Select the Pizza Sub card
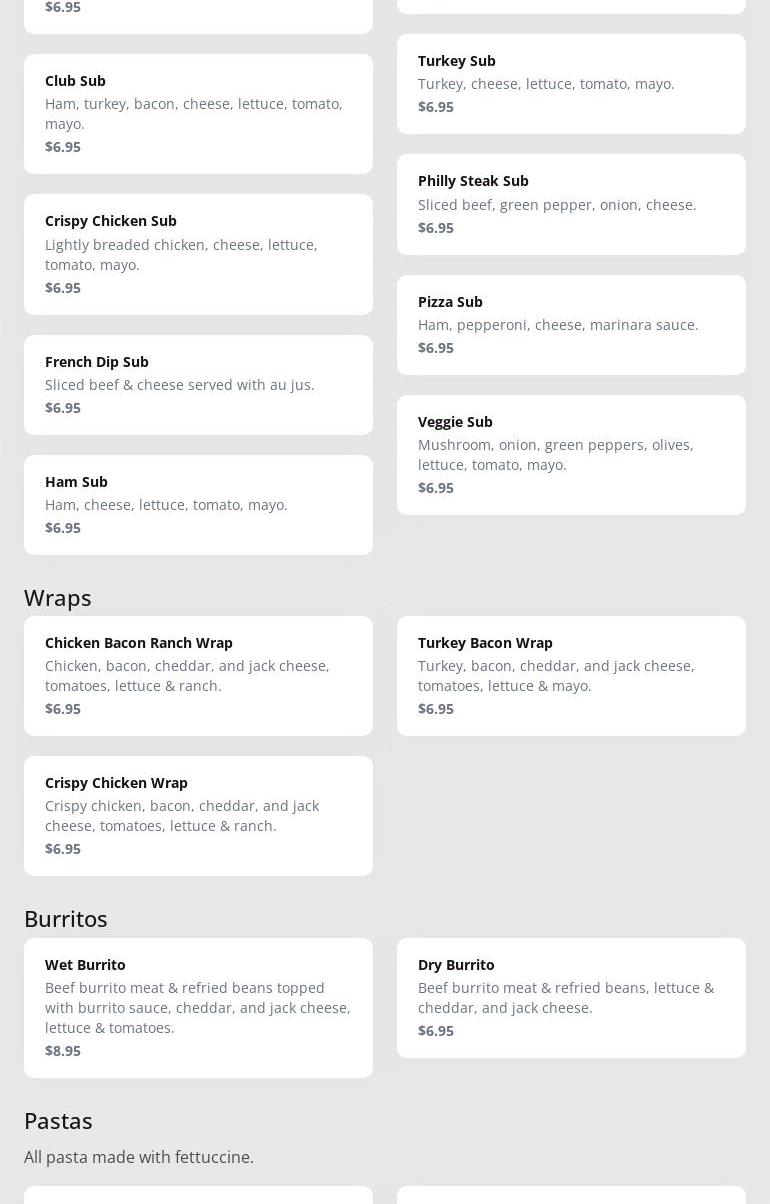 [x=571, y=324]
